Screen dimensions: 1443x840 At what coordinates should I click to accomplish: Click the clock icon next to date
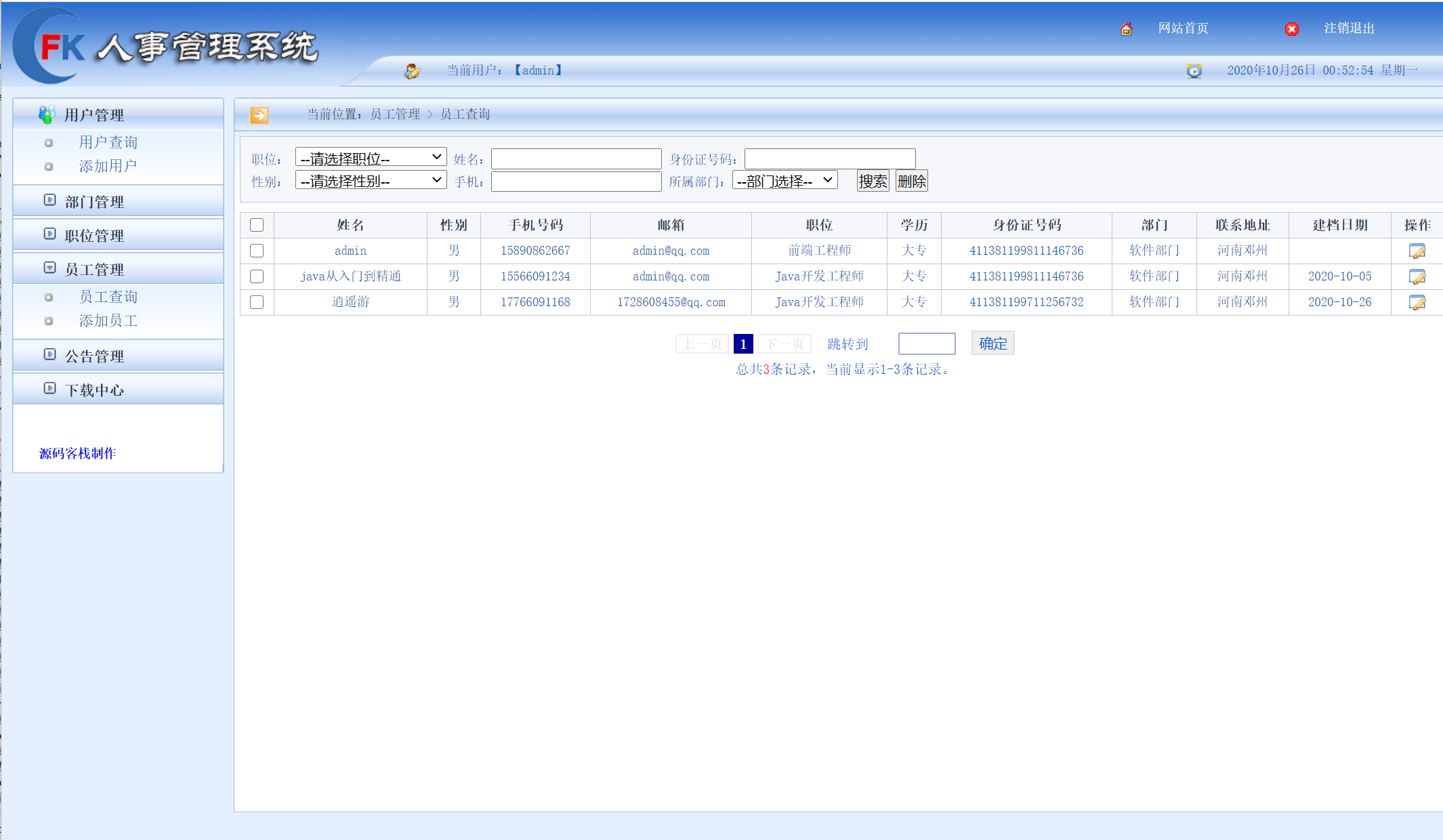1194,70
